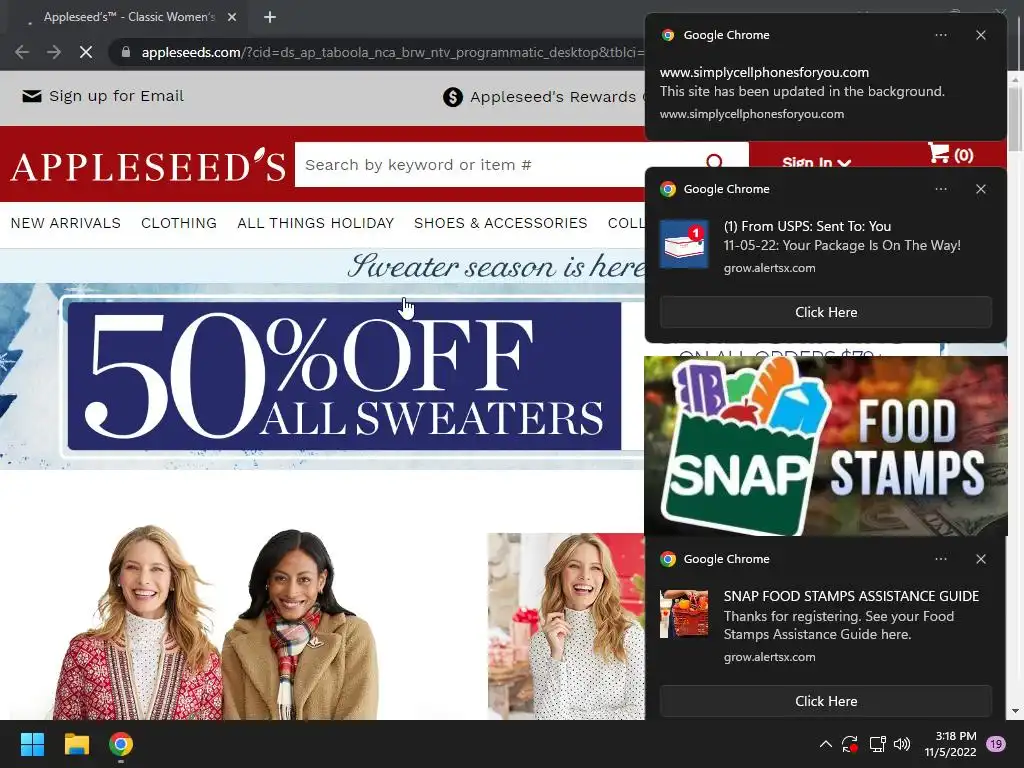Open options menu on SNAP Food Stamps notification
1024x768 pixels.
tap(941, 559)
